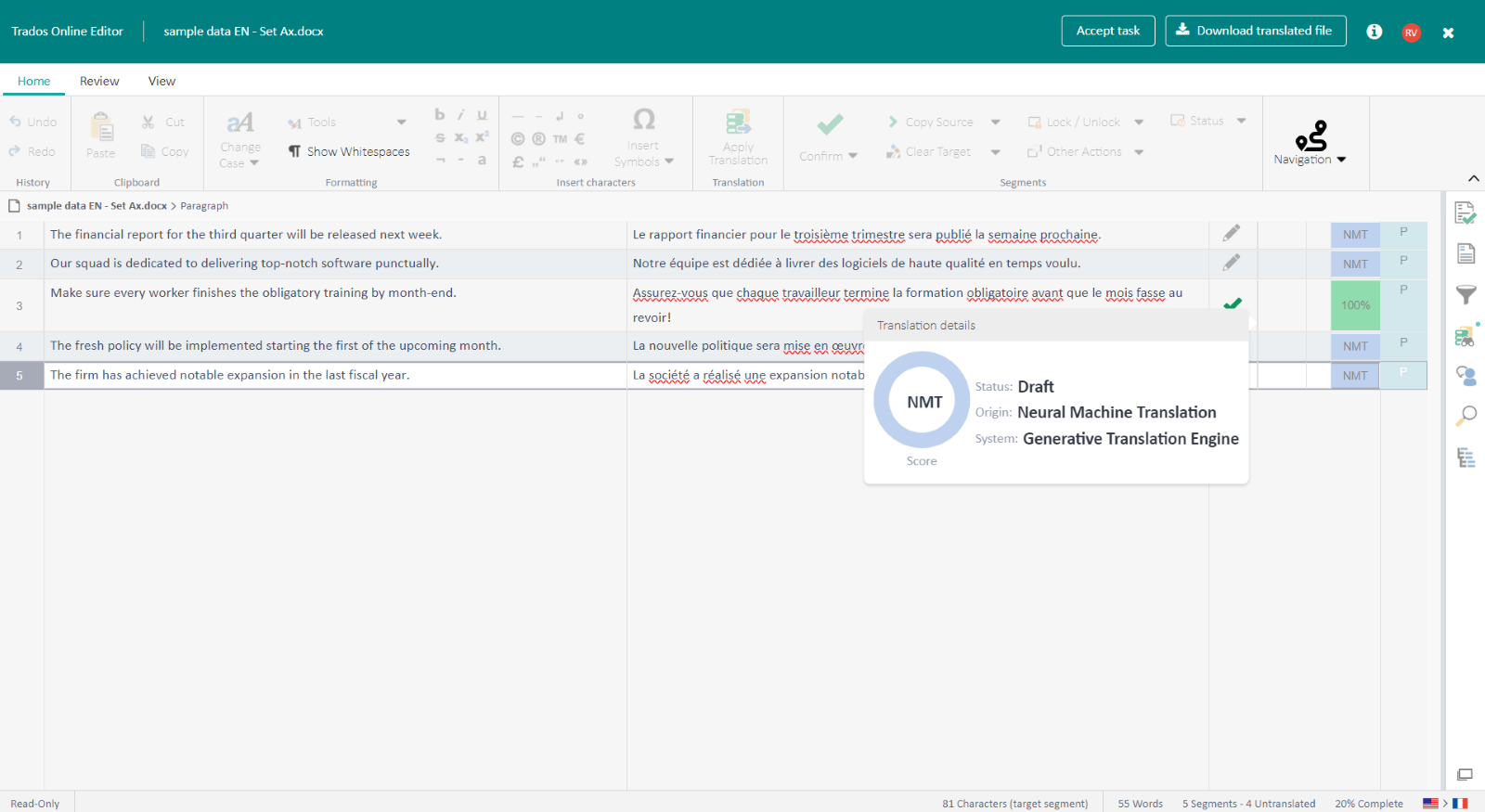This screenshot has height=812, width=1485.
Task: Click the Cut scissors icon
Action: point(148,122)
